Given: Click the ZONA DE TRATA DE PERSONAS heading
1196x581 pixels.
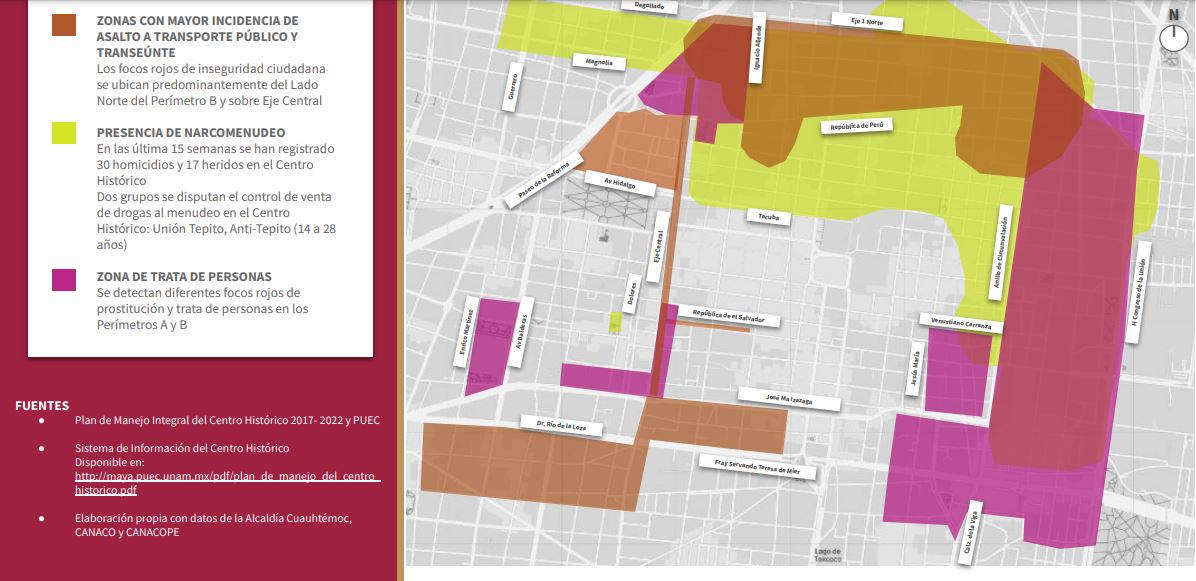Looking at the screenshot, I should [184, 277].
